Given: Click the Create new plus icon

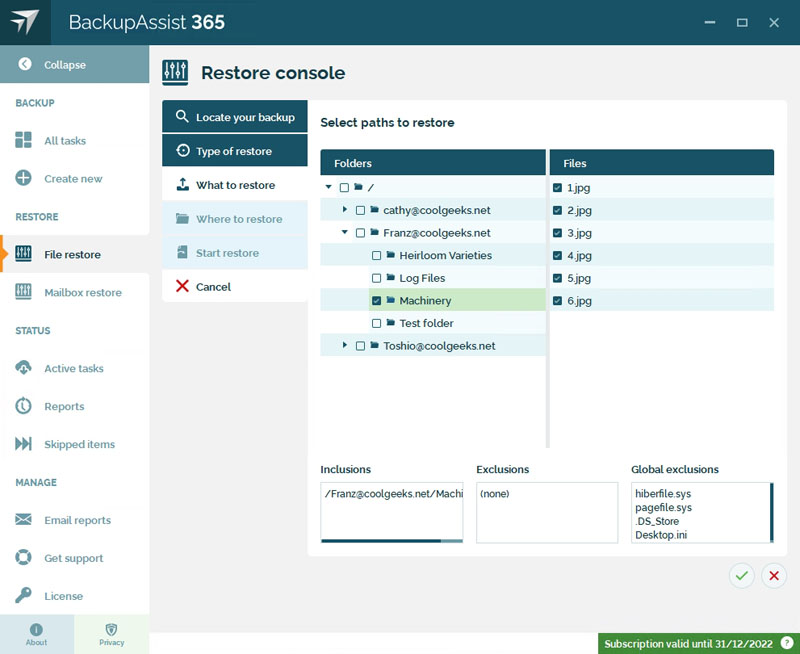Looking at the screenshot, I should (x=23, y=178).
